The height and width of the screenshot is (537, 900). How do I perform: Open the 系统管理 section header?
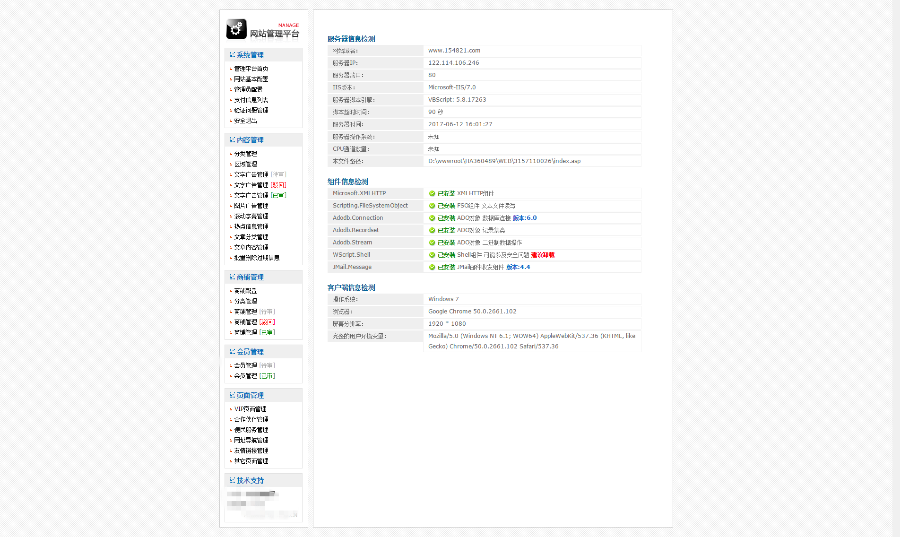263,55
